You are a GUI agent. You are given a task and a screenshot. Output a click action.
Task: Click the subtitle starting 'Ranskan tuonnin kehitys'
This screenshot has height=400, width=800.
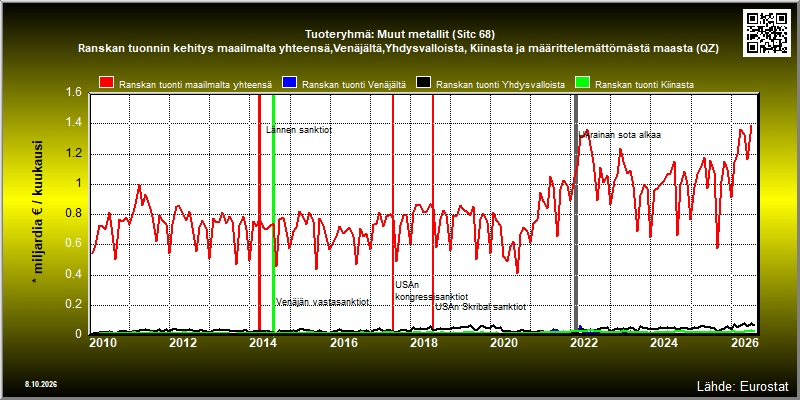[398, 49]
